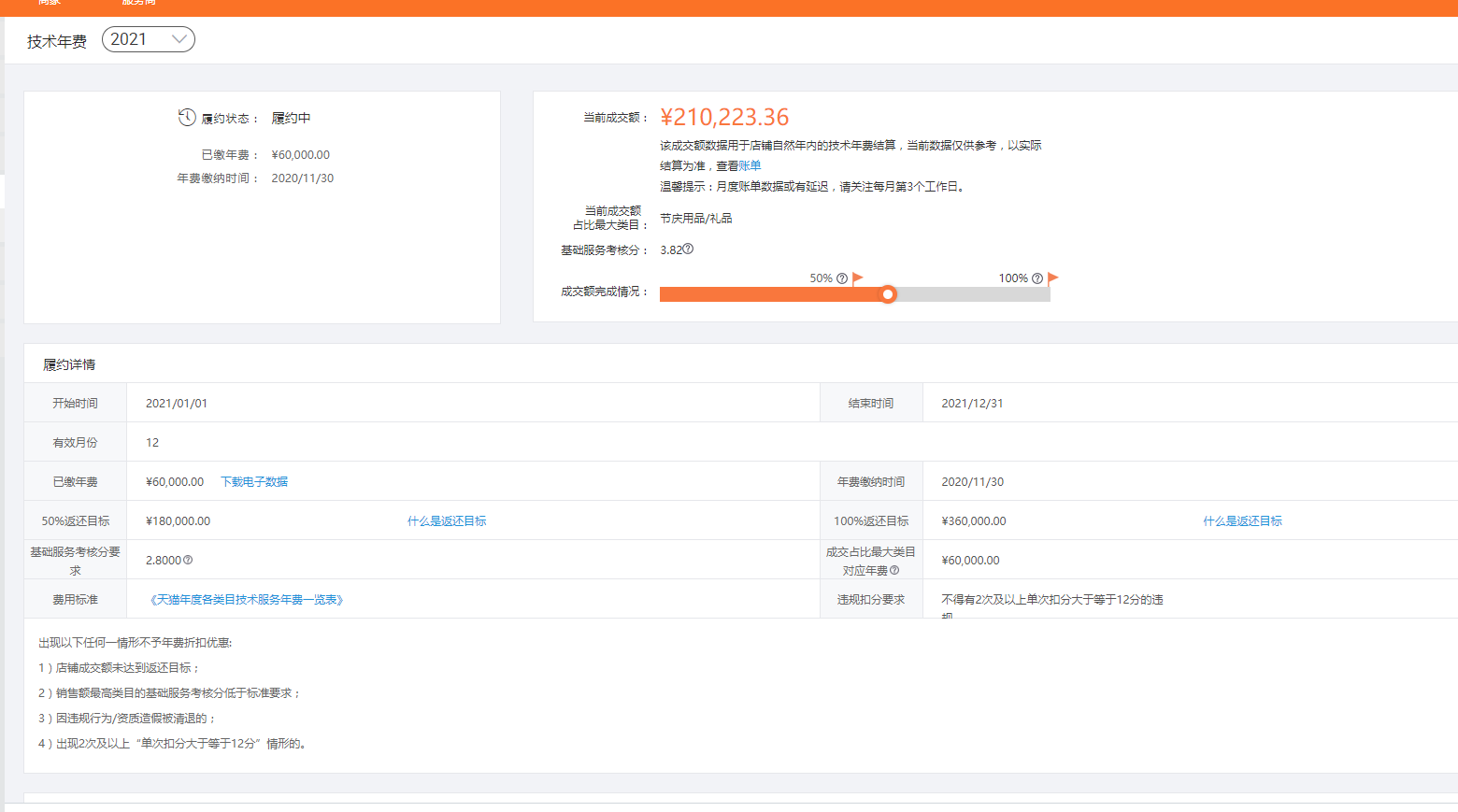Click the ¥210,223.36 current amount
The width and height of the screenshot is (1458, 812).
click(x=724, y=118)
